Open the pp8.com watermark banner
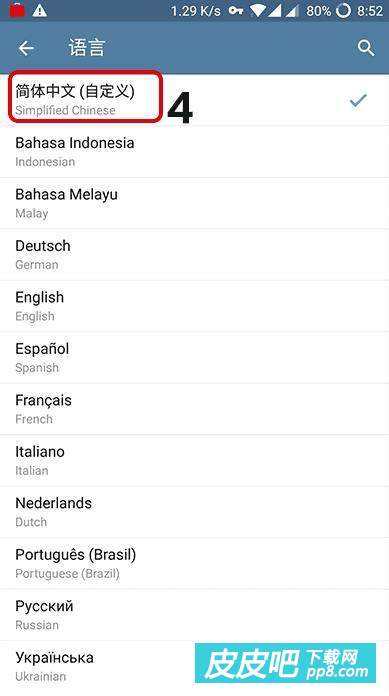Image resolution: width=389 pixels, height=696 pixels. click(x=286, y=663)
